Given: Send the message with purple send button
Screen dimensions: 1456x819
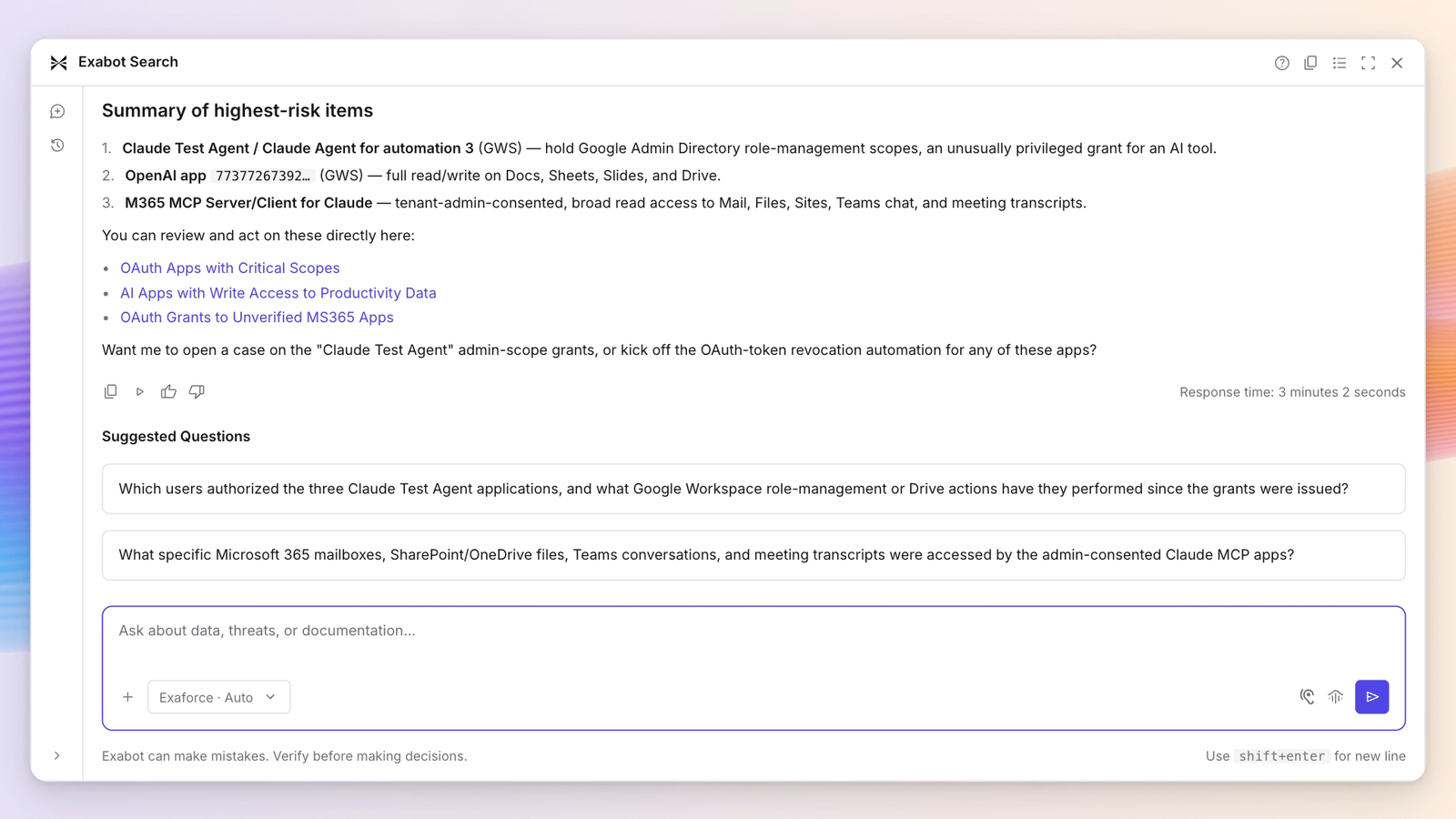Looking at the screenshot, I should tap(1371, 697).
